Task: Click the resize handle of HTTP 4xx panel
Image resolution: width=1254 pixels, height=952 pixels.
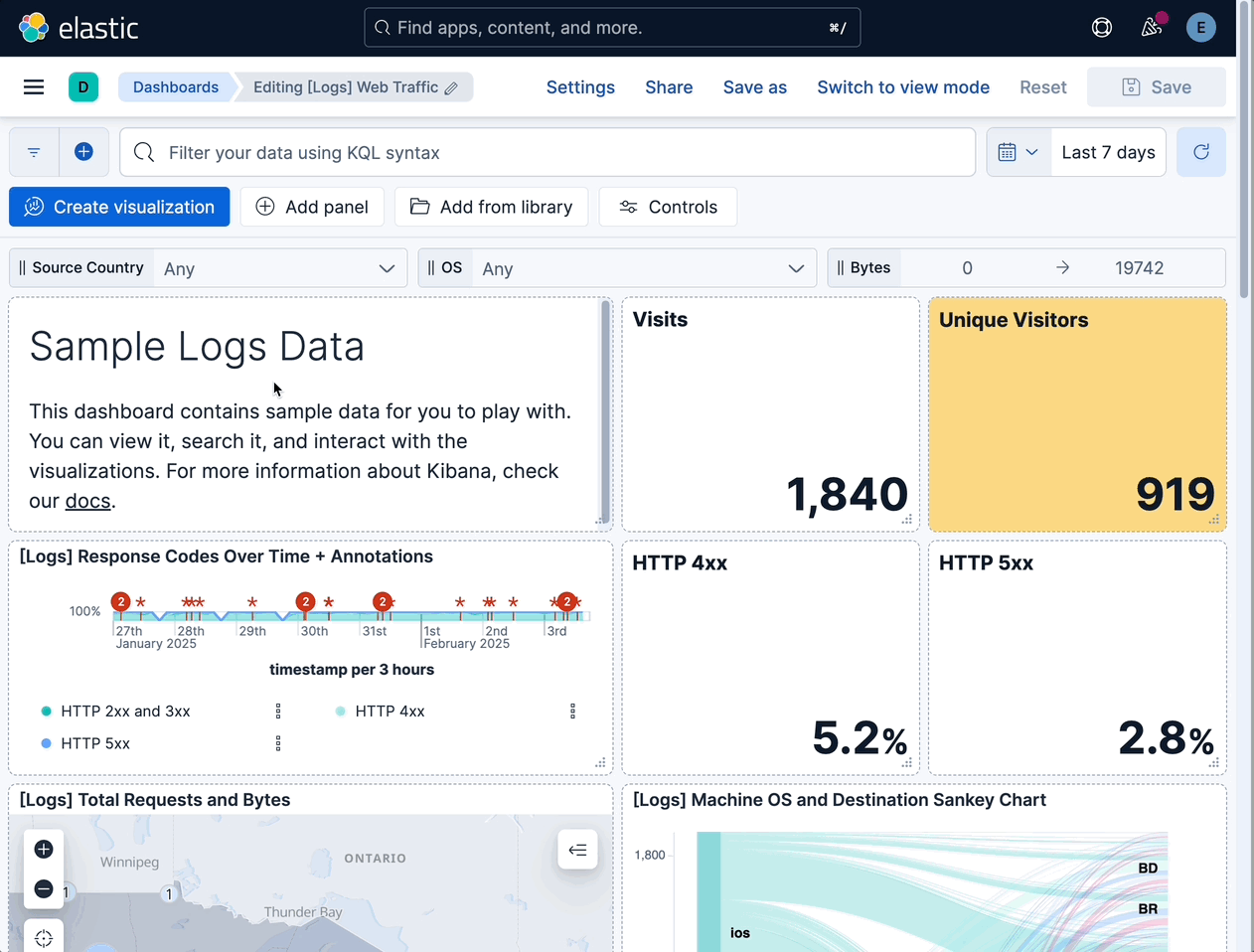Action: click(907, 763)
